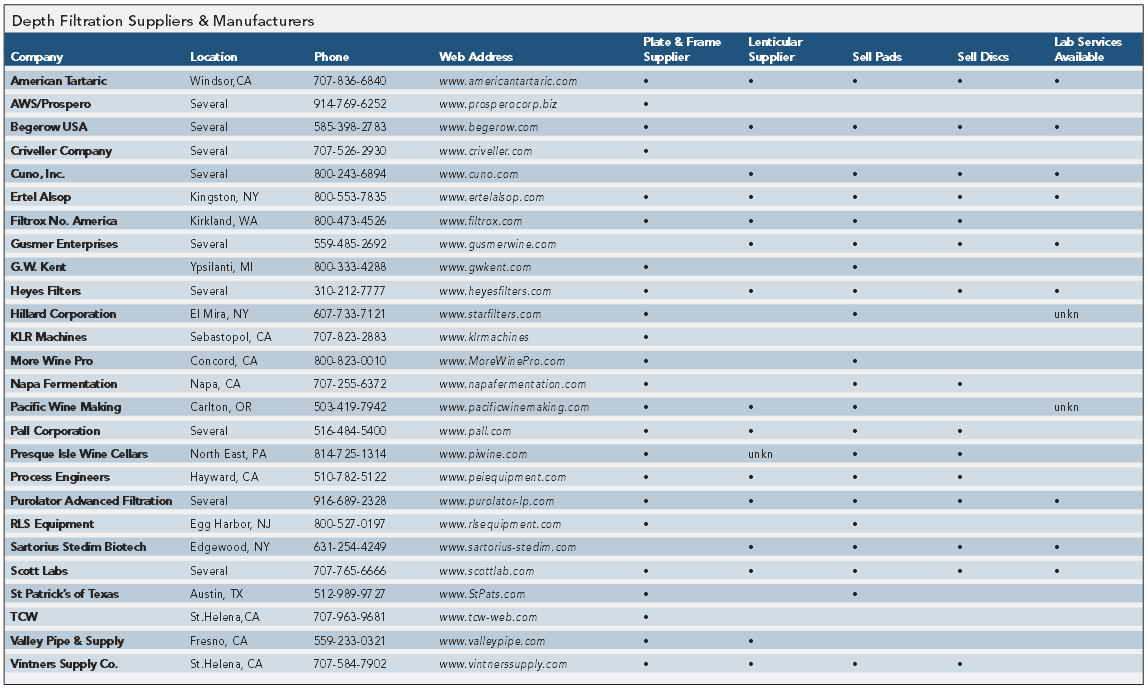Select the Sell Pads column header
Image resolution: width=1148 pixels, height=691 pixels.
point(876,57)
